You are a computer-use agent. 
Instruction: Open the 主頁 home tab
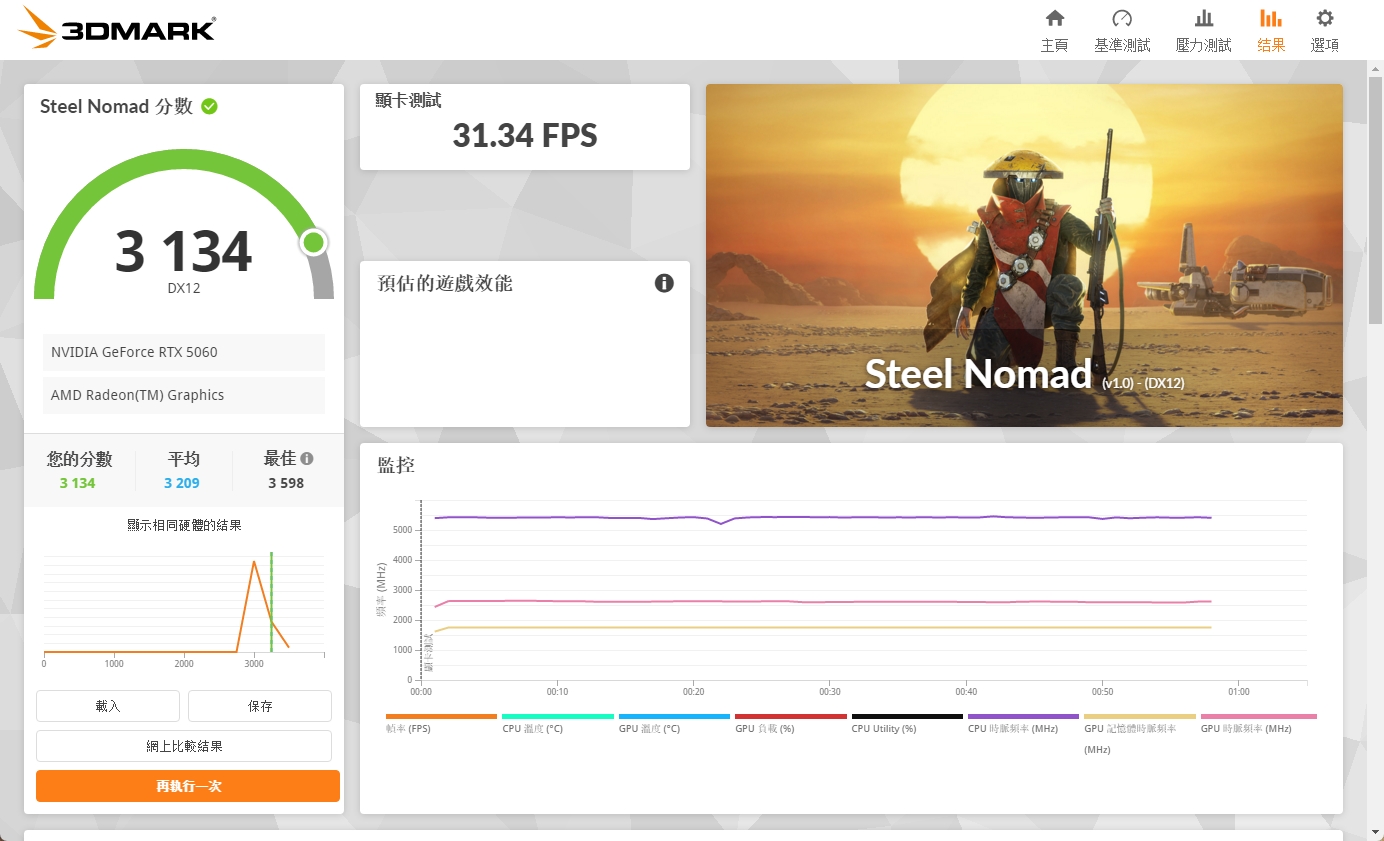pyautogui.click(x=1054, y=31)
